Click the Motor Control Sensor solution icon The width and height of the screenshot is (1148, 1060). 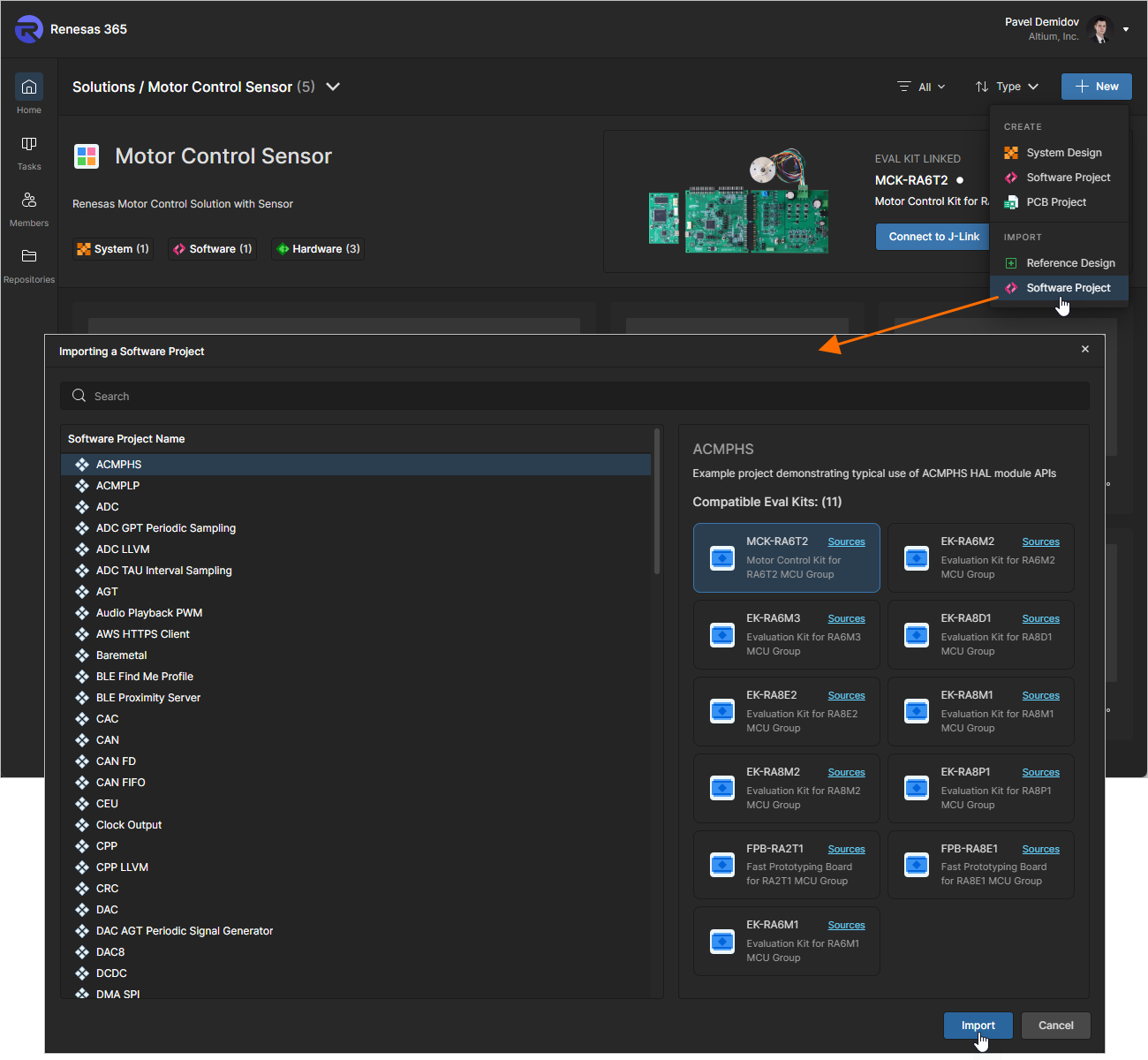(x=87, y=156)
